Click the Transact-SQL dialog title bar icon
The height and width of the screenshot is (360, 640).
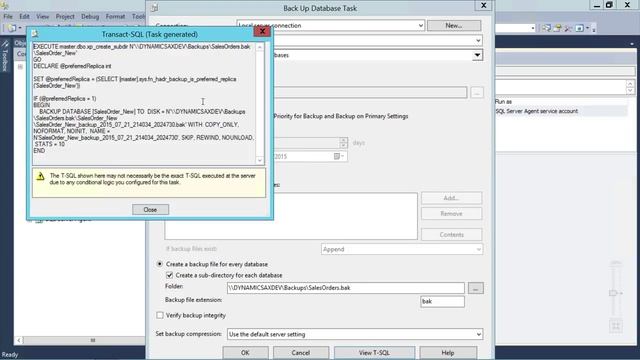click(35, 34)
